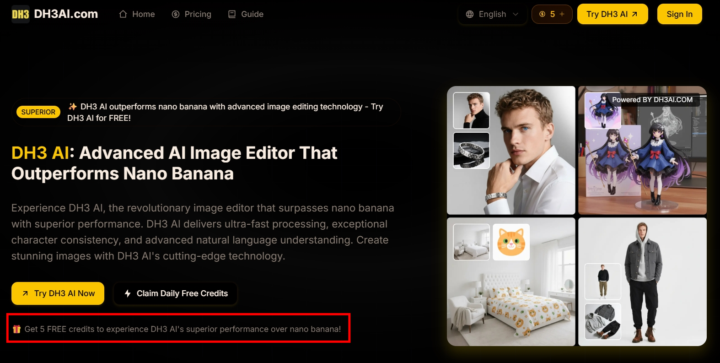Open the nano banana announcement banner text
This screenshot has width=720, height=363.
(x=225, y=112)
